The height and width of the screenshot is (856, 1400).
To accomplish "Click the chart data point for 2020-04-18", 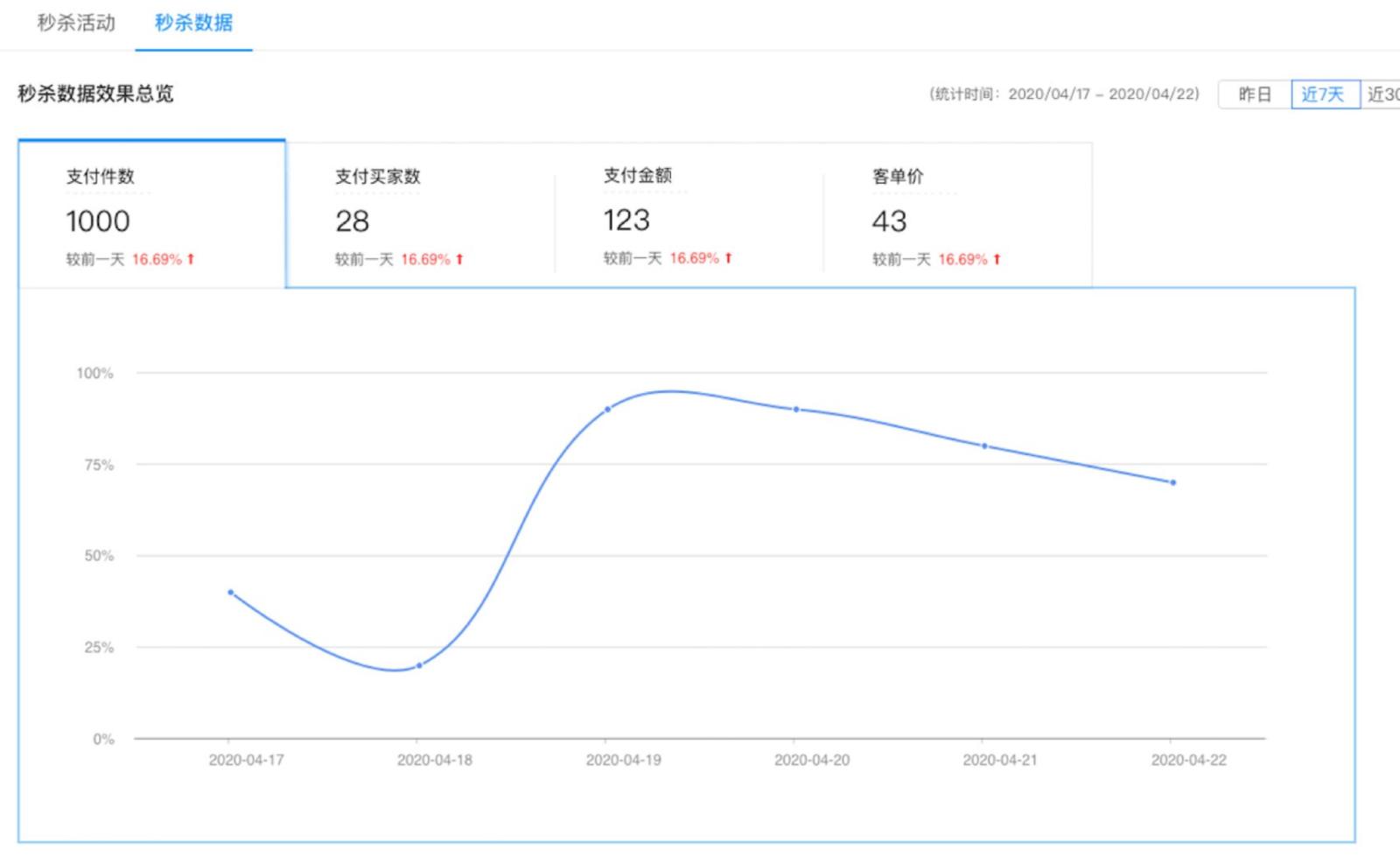I will click(x=419, y=666).
